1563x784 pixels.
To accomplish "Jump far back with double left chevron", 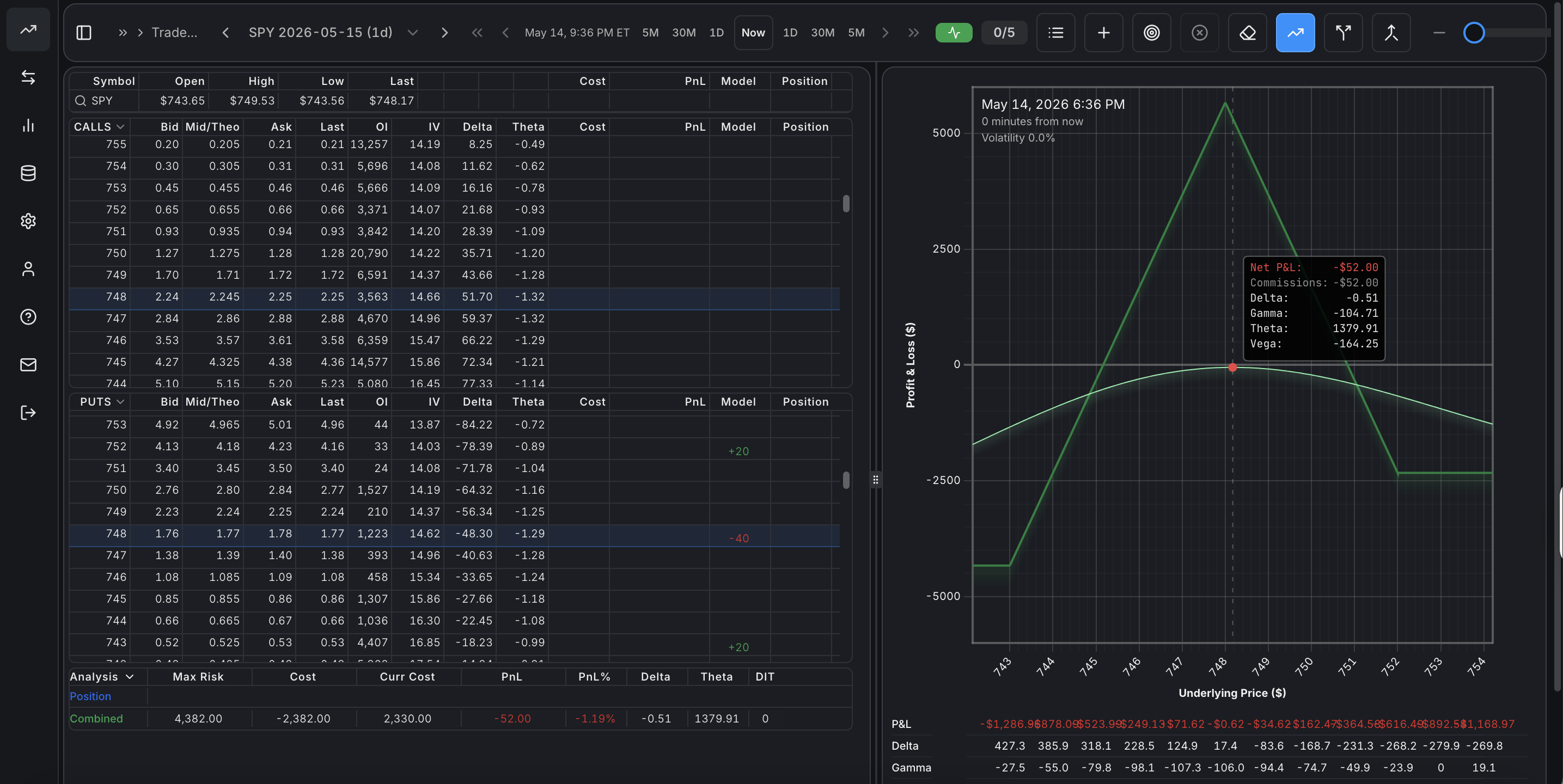I will point(477,33).
